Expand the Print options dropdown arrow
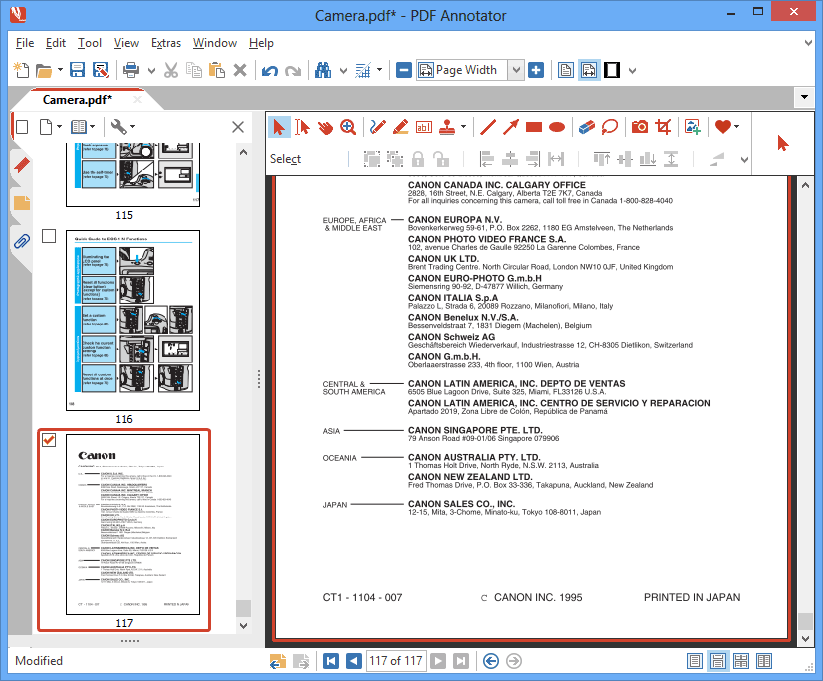The height and width of the screenshot is (681, 823). (151, 70)
